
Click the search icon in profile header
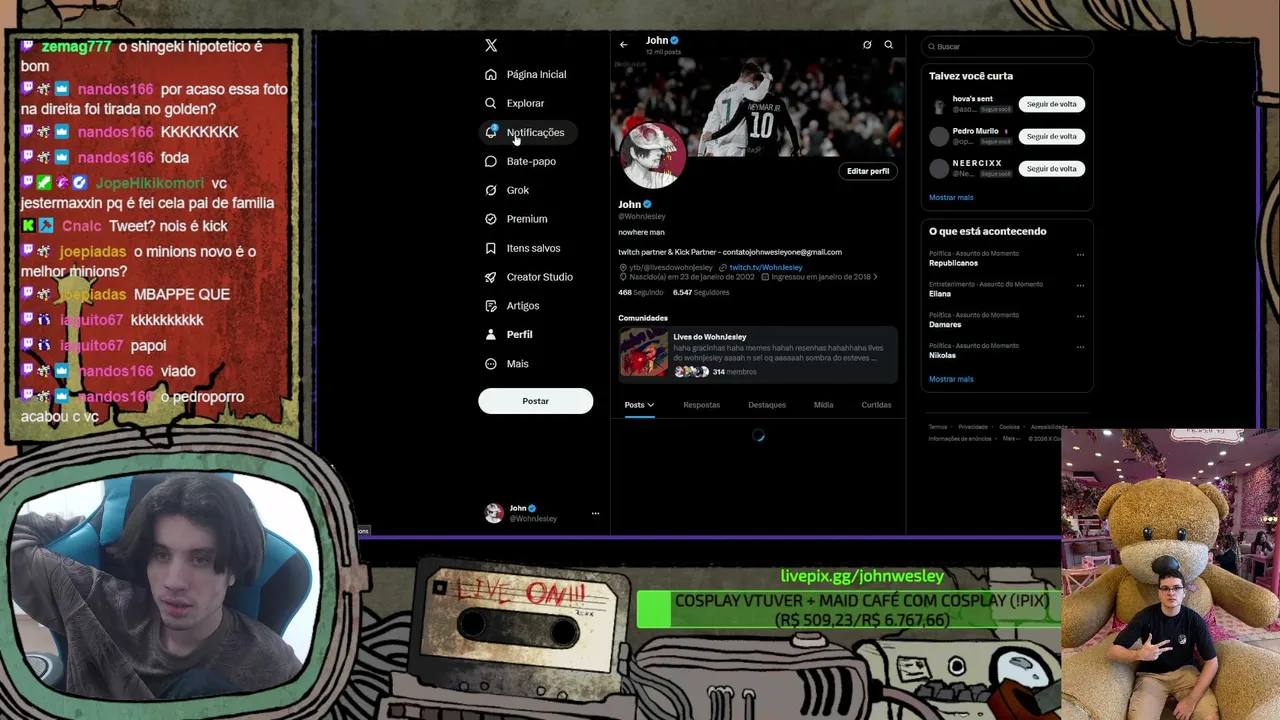tap(888, 45)
